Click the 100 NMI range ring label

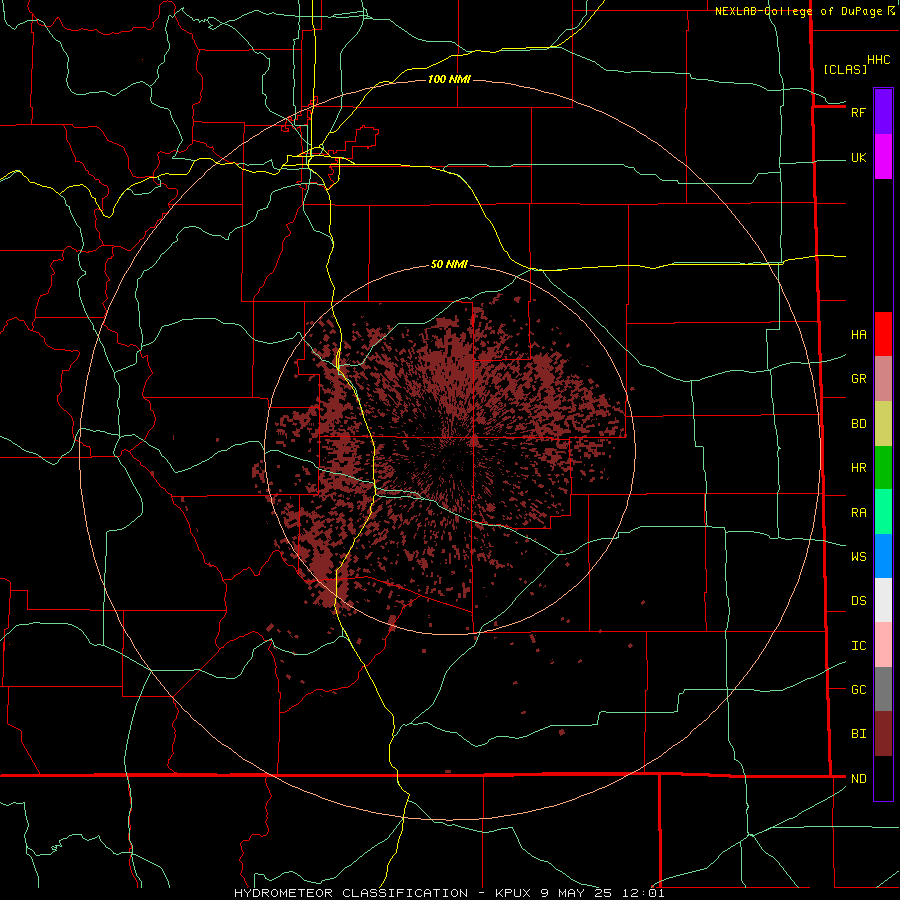click(449, 79)
